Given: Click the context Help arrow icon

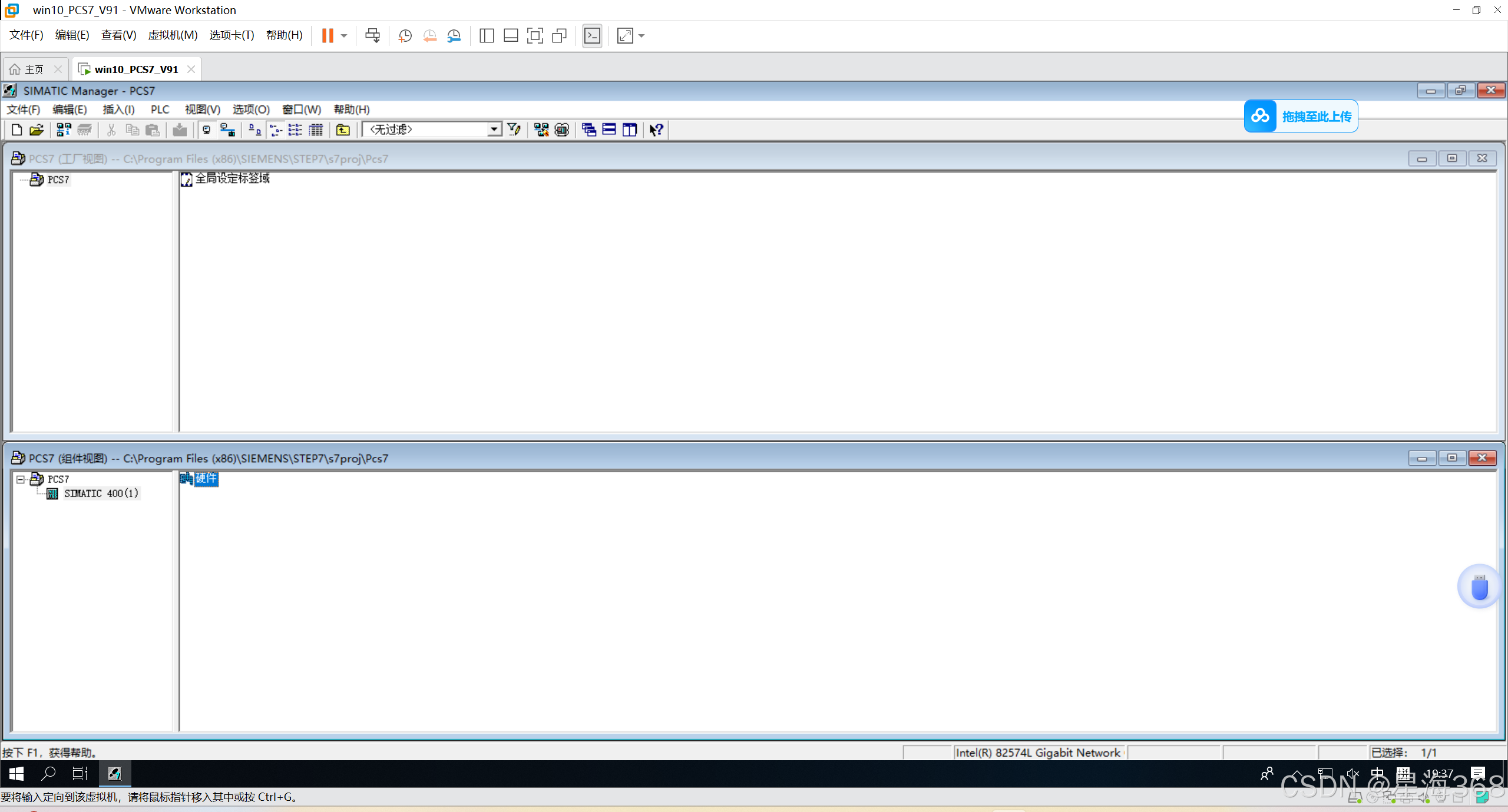Looking at the screenshot, I should tap(656, 130).
